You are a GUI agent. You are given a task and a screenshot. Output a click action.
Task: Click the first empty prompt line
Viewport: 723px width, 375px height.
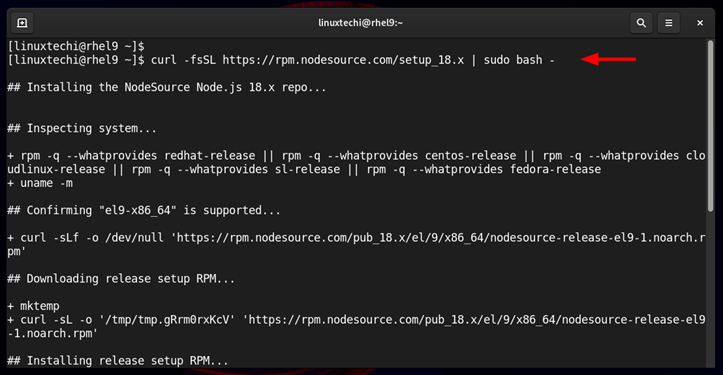pyautogui.click(x=76, y=46)
